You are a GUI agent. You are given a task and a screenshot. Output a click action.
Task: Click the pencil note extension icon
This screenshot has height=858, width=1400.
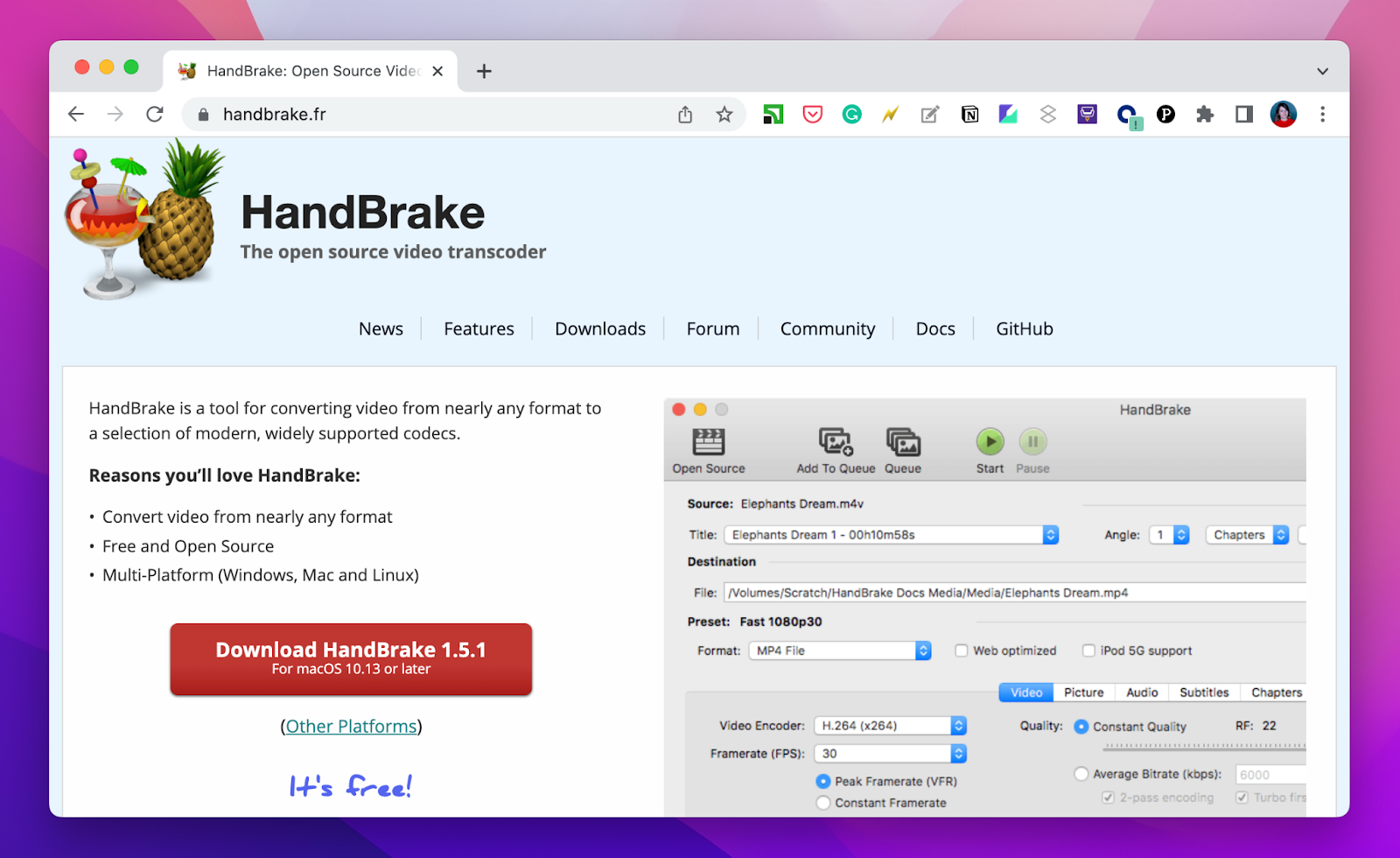(x=930, y=114)
